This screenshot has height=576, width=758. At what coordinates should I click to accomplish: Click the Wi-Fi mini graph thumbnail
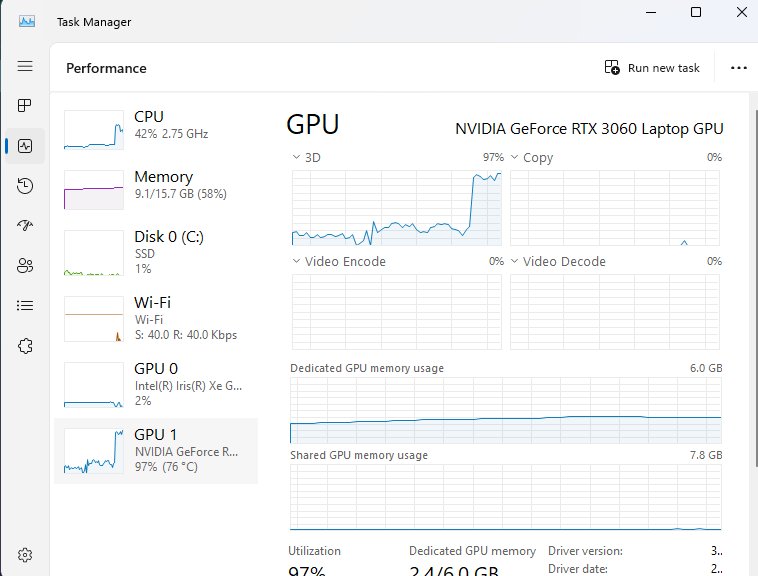click(x=94, y=318)
